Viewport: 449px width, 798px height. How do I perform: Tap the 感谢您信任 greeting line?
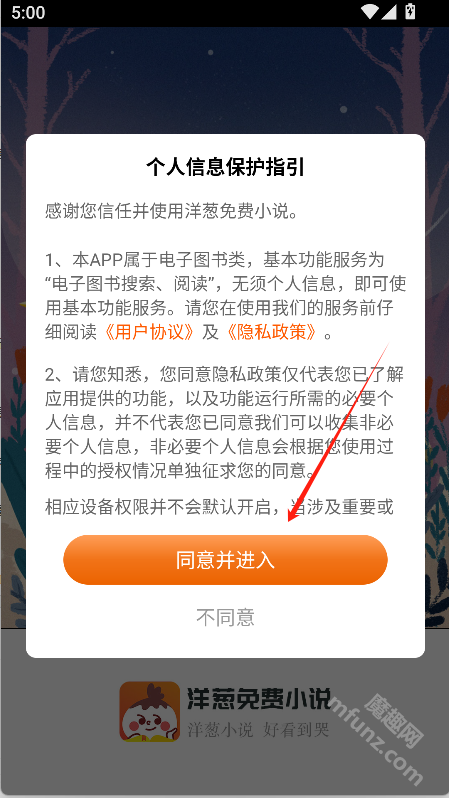pyautogui.click(x=171, y=212)
